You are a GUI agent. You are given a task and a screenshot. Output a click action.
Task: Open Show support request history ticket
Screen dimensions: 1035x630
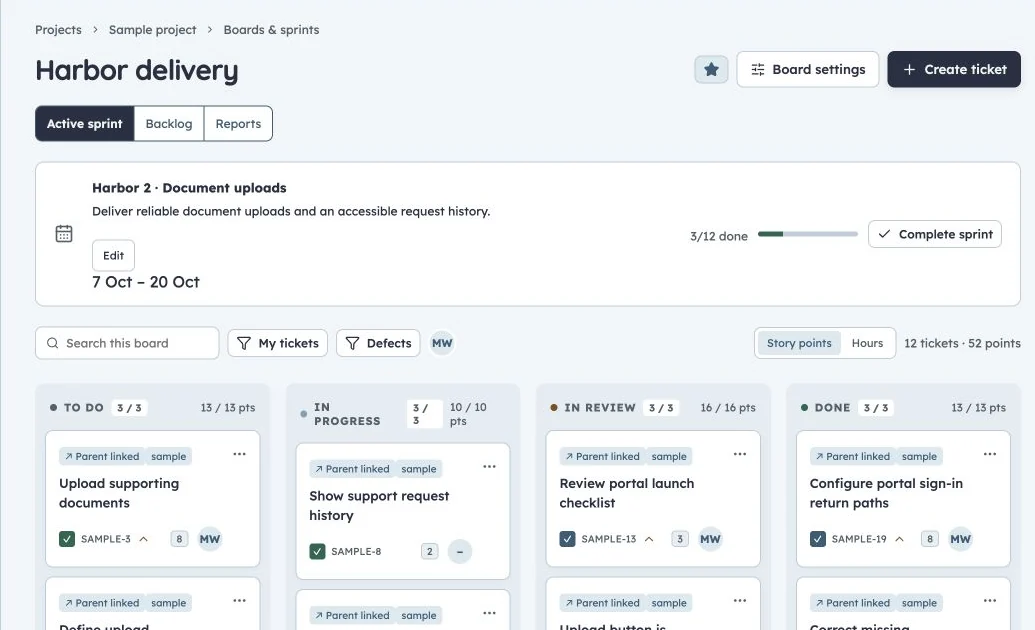pos(379,506)
